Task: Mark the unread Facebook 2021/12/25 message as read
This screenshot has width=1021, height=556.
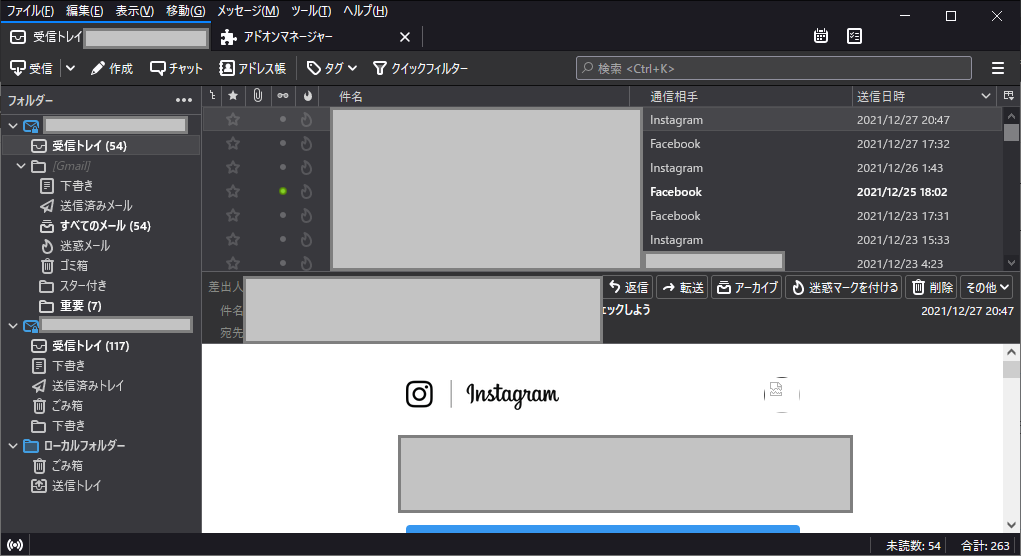Action: (x=283, y=191)
